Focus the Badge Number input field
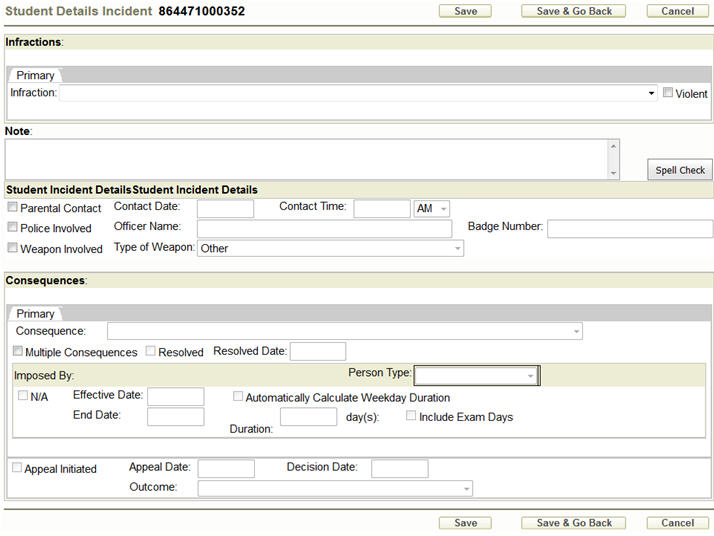Viewport: 714px width, 536px height. tap(629, 228)
